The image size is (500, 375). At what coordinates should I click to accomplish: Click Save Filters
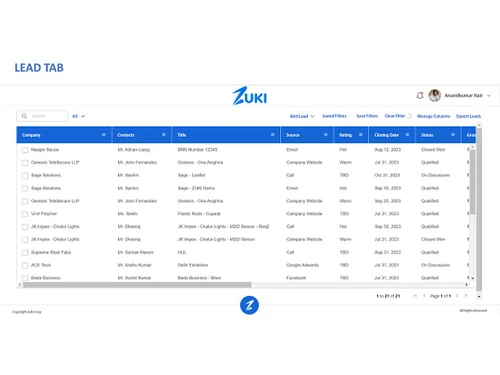[367, 116]
